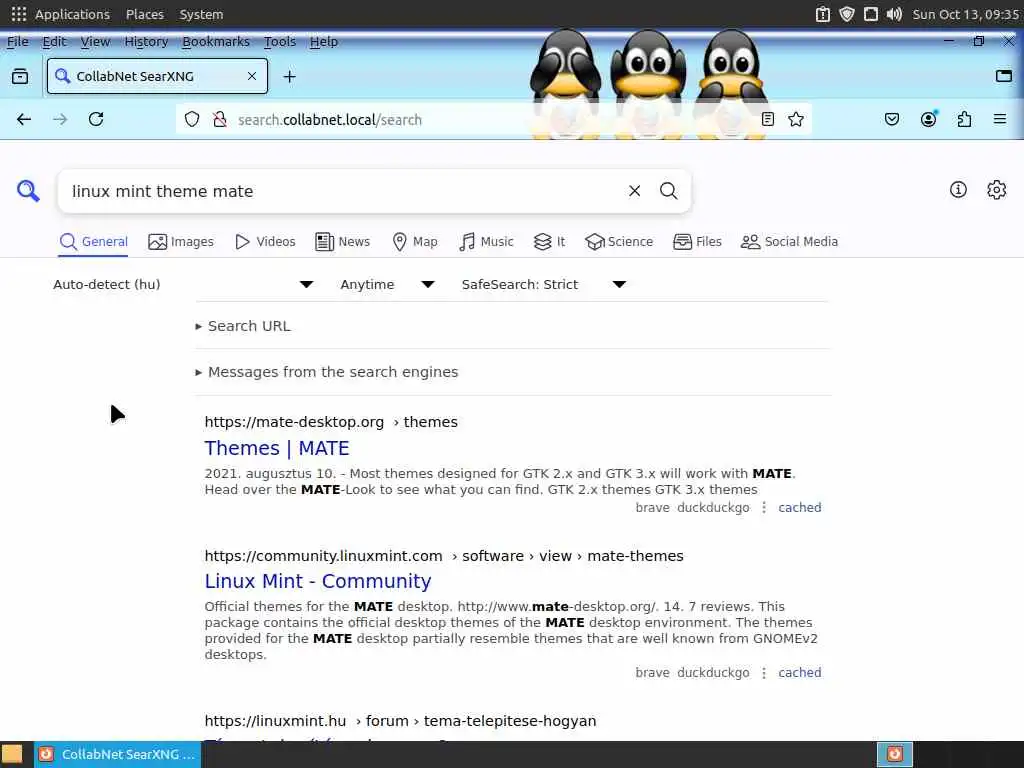The height and width of the screenshot is (768, 1024).
Task: Open the Firefox account icon
Action: (x=928, y=120)
